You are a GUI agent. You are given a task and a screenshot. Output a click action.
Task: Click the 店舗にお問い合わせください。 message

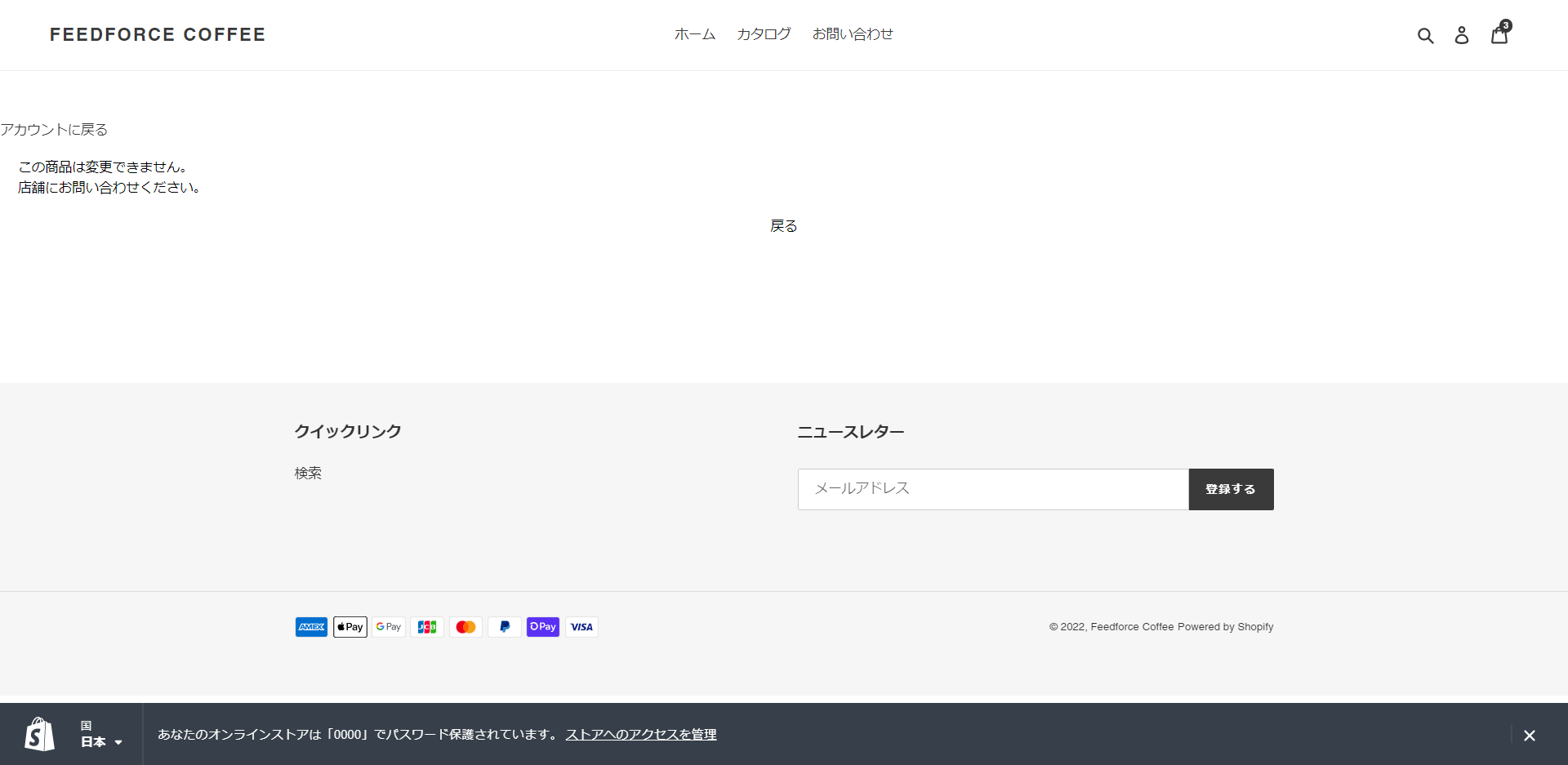click(110, 188)
